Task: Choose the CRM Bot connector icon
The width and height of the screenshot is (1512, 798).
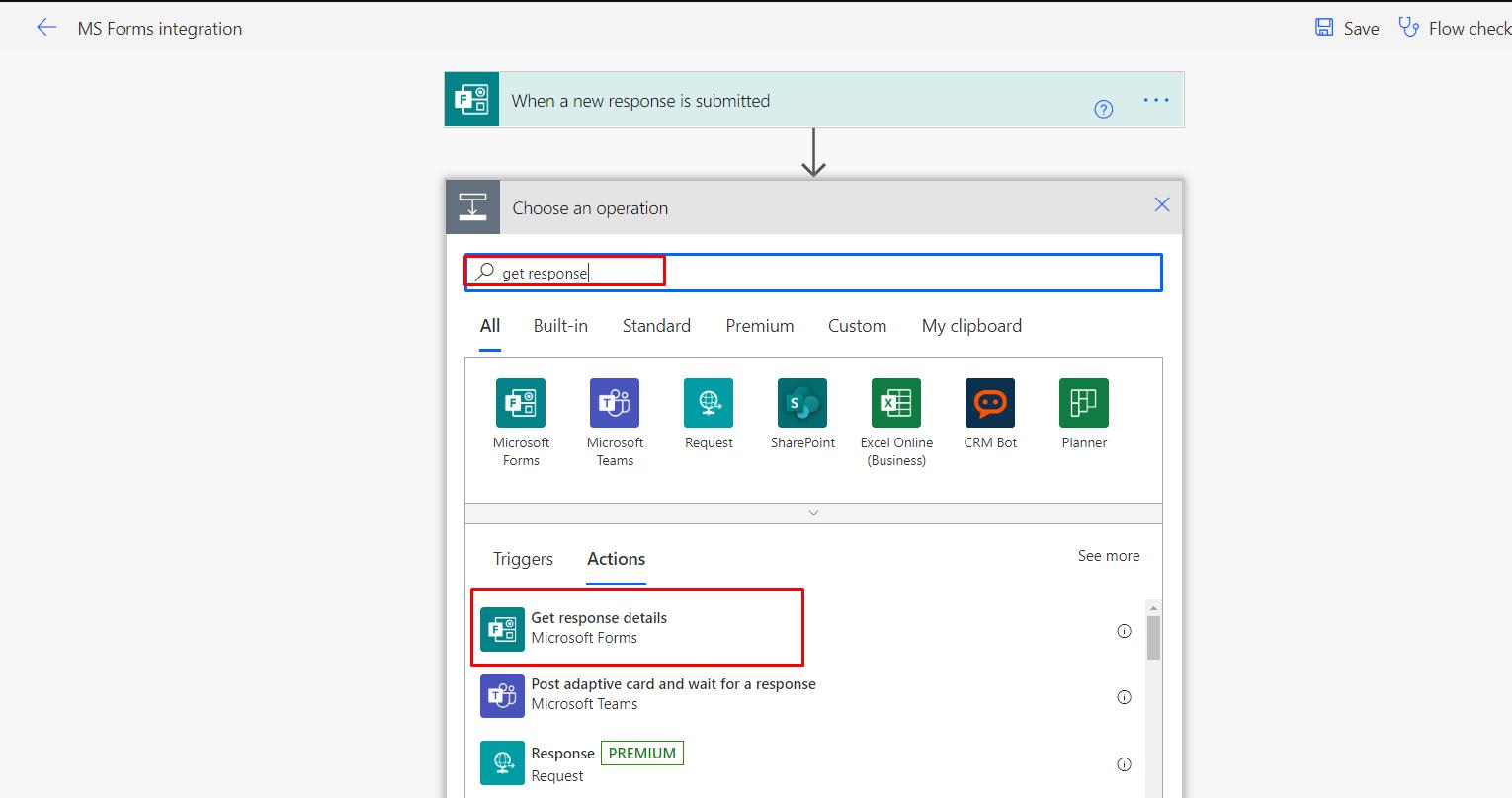Action: coord(990,403)
